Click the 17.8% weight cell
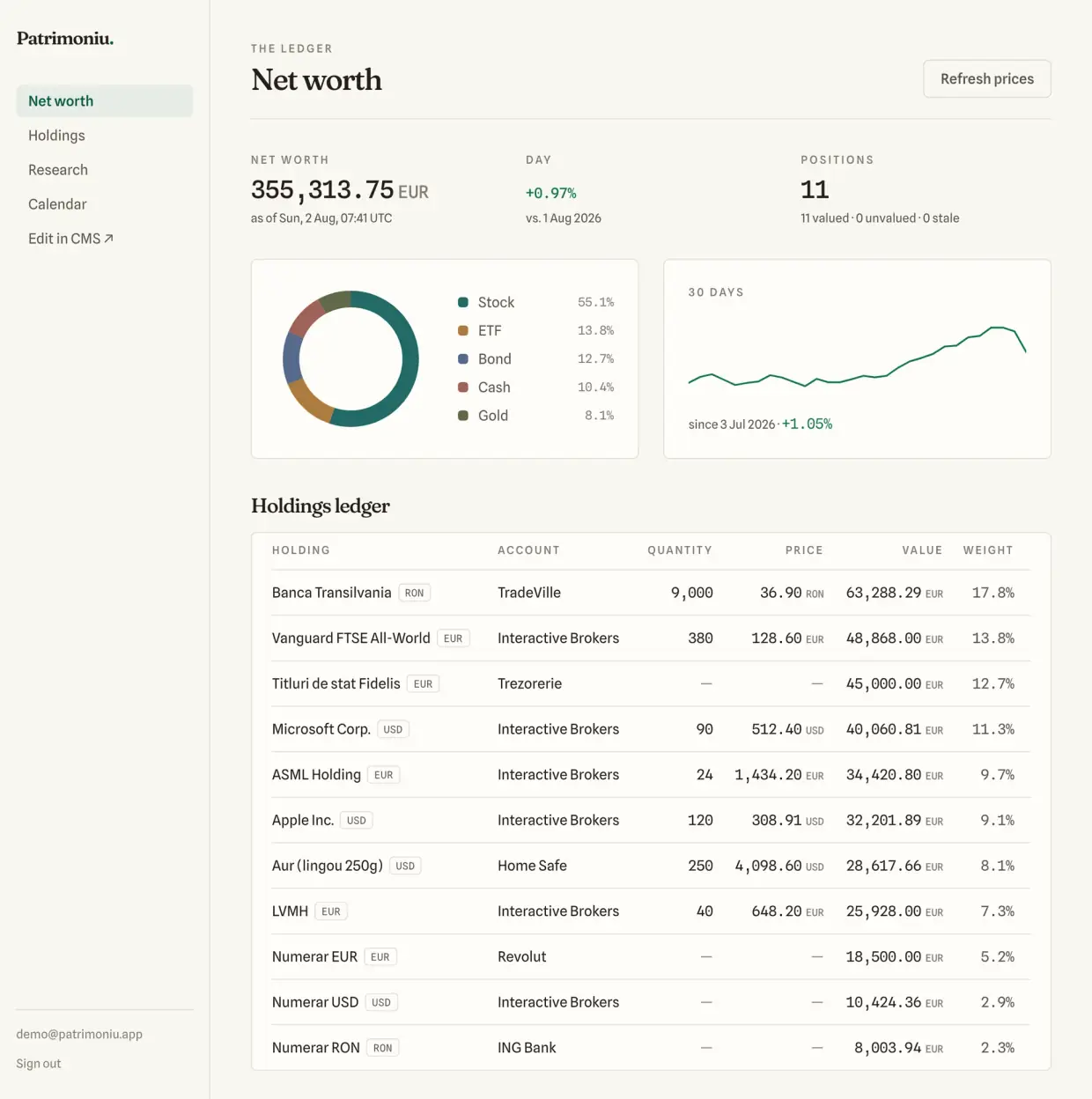Image resolution: width=1092 pixels, height=1099 pixels. (x=992, y=593)
